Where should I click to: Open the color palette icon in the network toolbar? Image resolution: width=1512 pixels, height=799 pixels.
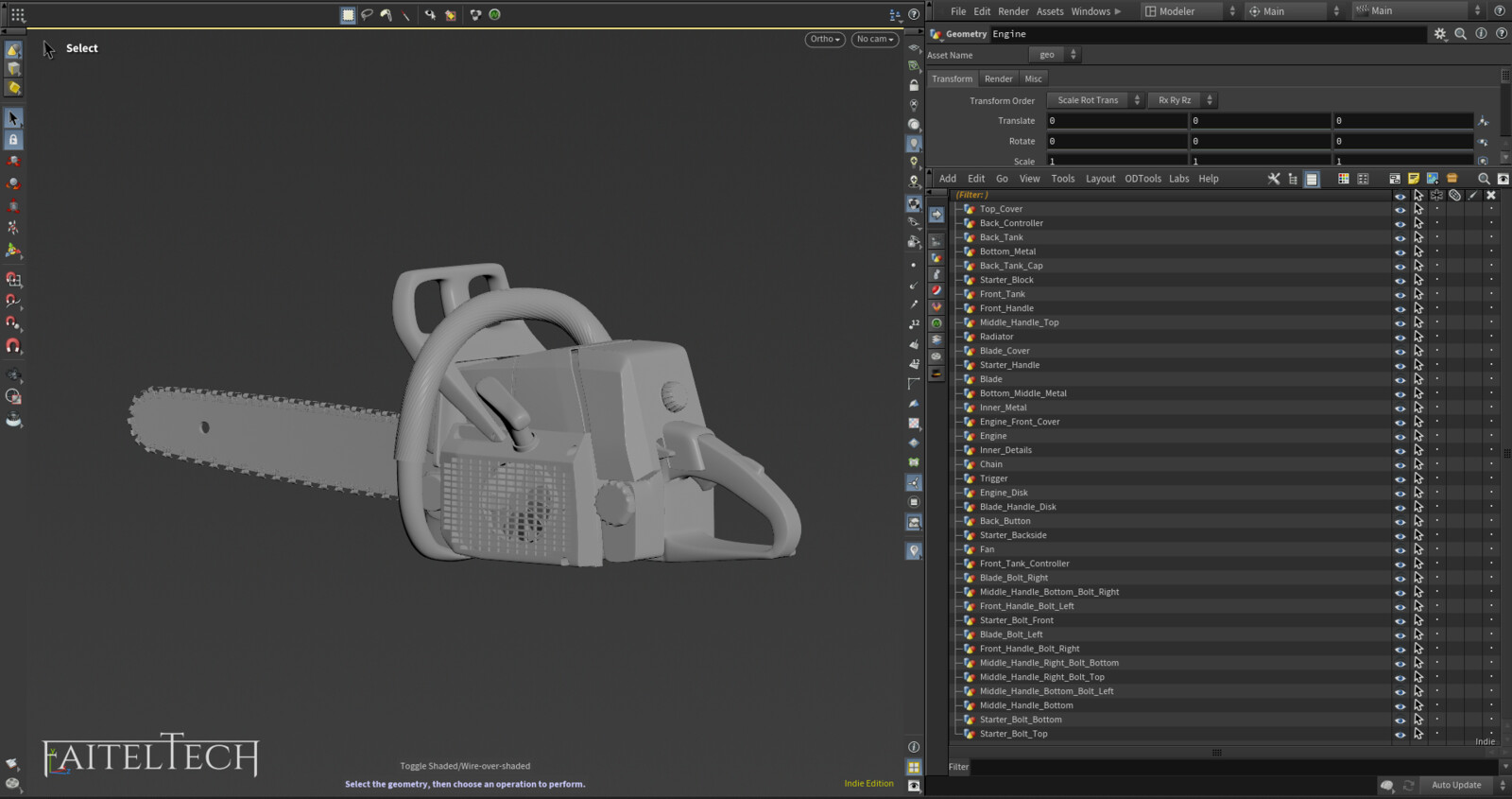click(1343, 178)
